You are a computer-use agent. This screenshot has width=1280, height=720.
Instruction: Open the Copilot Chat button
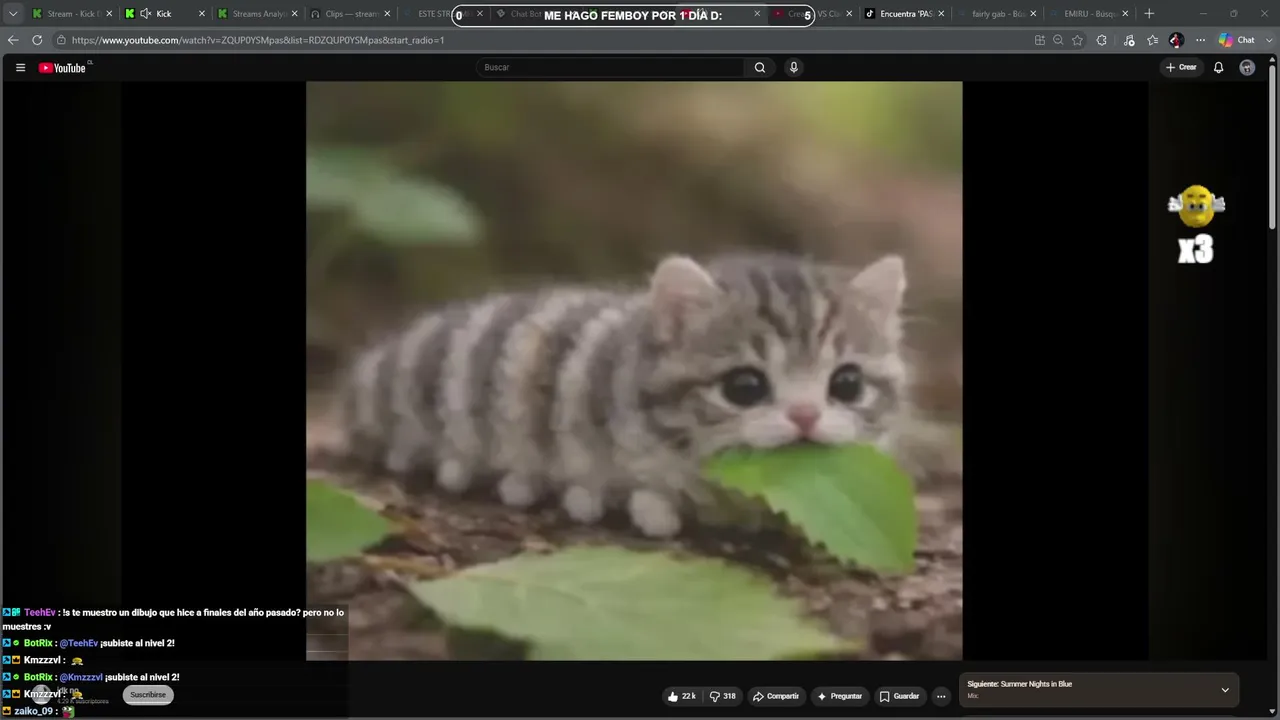tap(1237, 40)
